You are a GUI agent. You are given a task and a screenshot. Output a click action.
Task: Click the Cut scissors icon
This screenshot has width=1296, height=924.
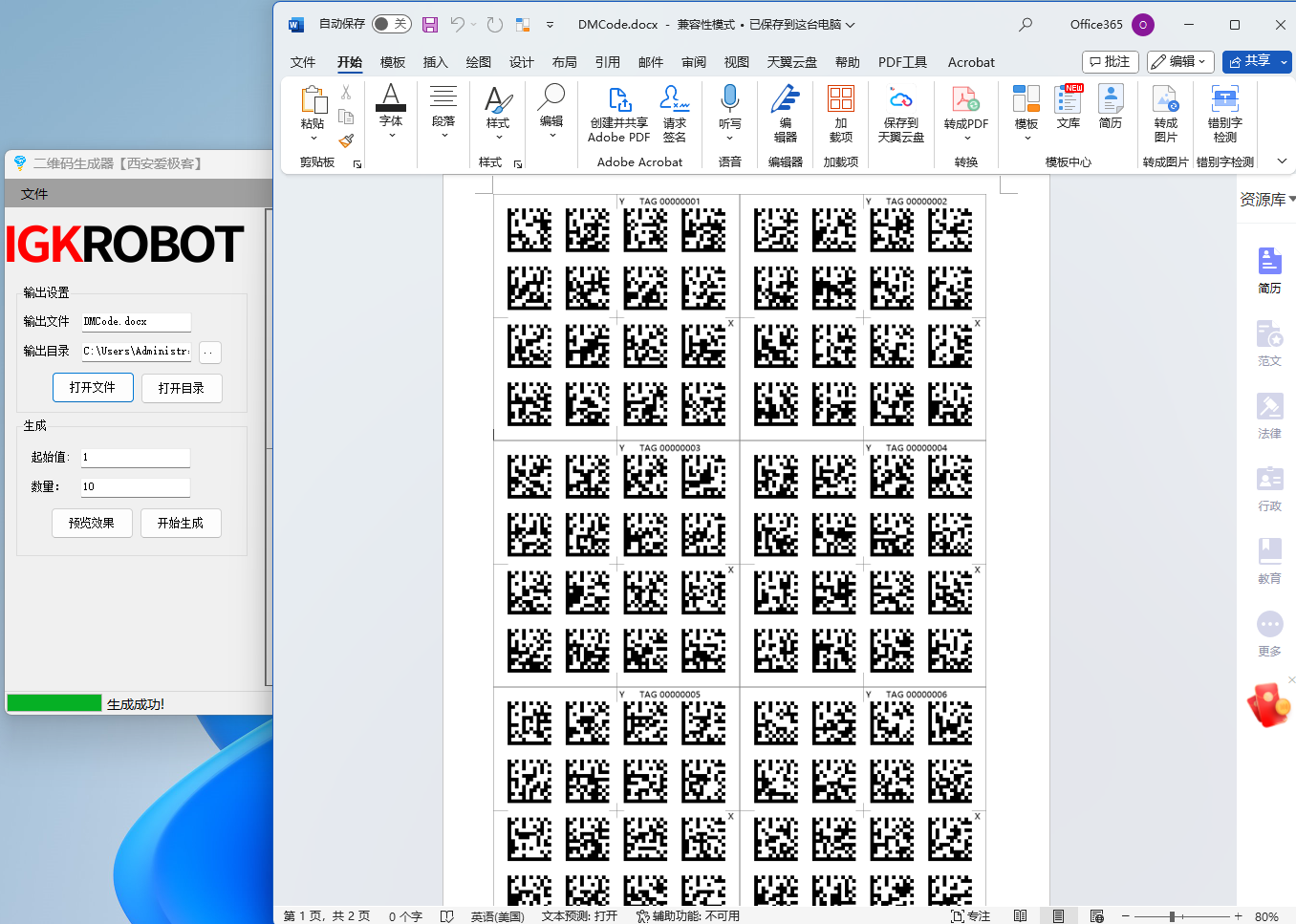(x=346, y=93)
